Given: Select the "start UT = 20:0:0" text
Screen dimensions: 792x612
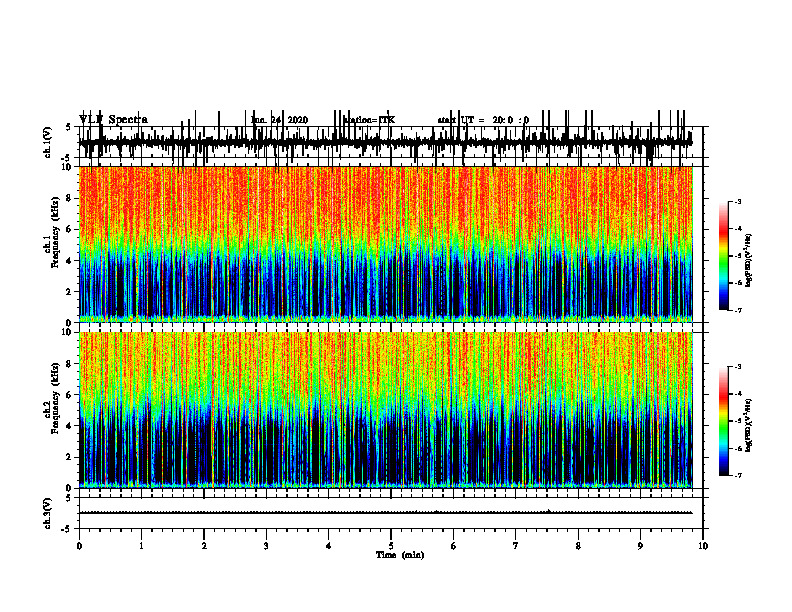Looking at the screenshot, I should [x=483, y=120].
